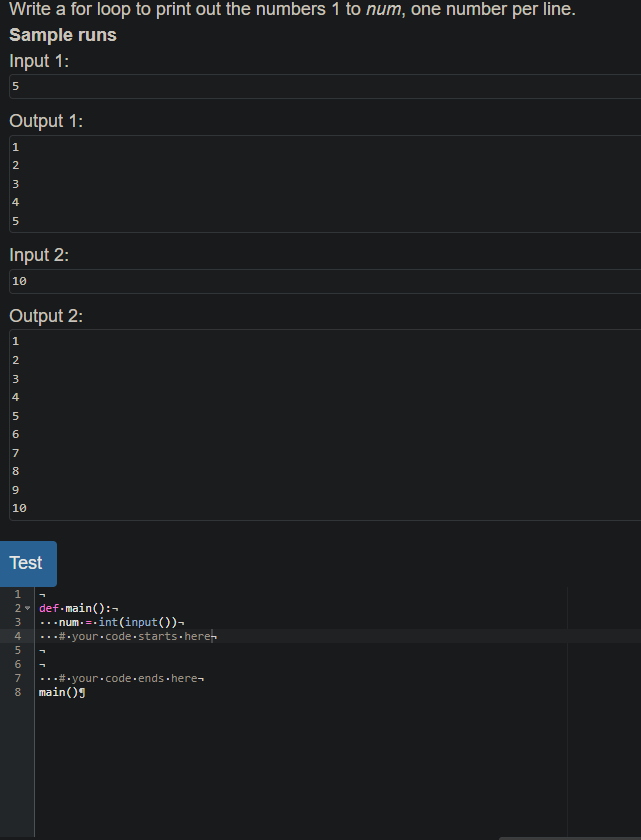641x840 pixels.
Task: Click the 'Input 1:' label
Action: (39, 61)
